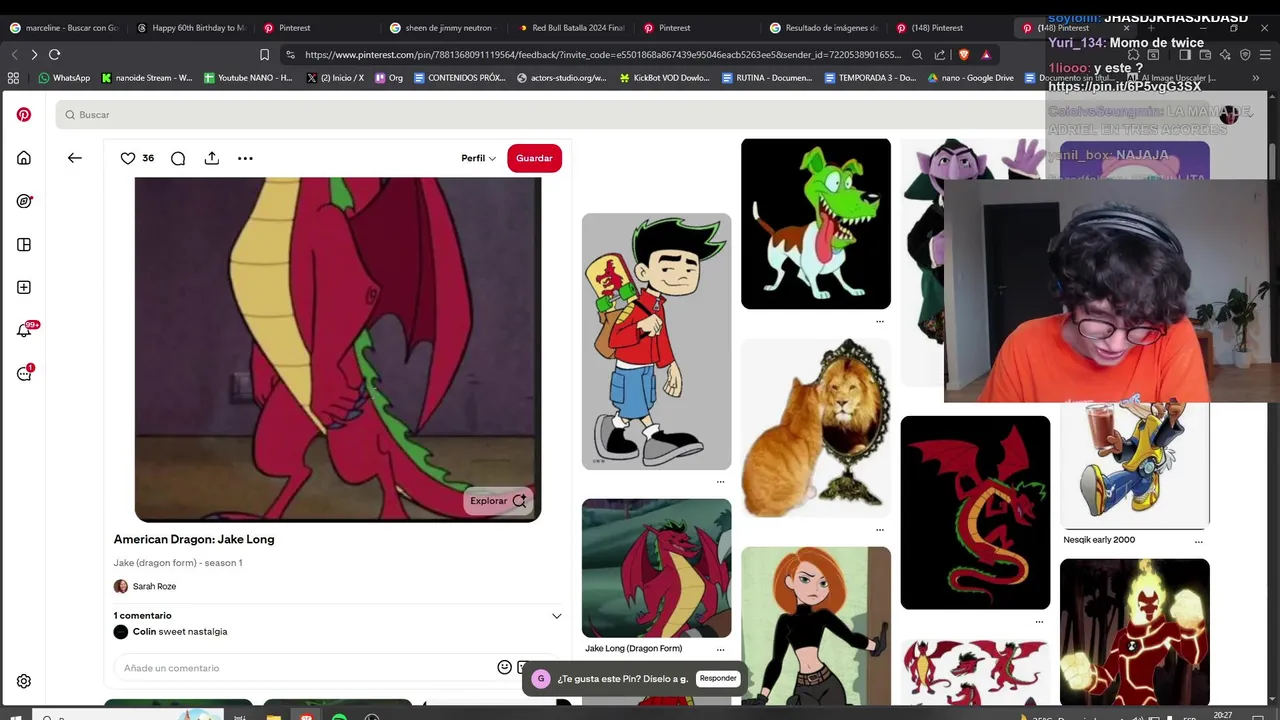
Task: Open messages icon in Pinterest sidebar
Action: (x=24, y=373)
